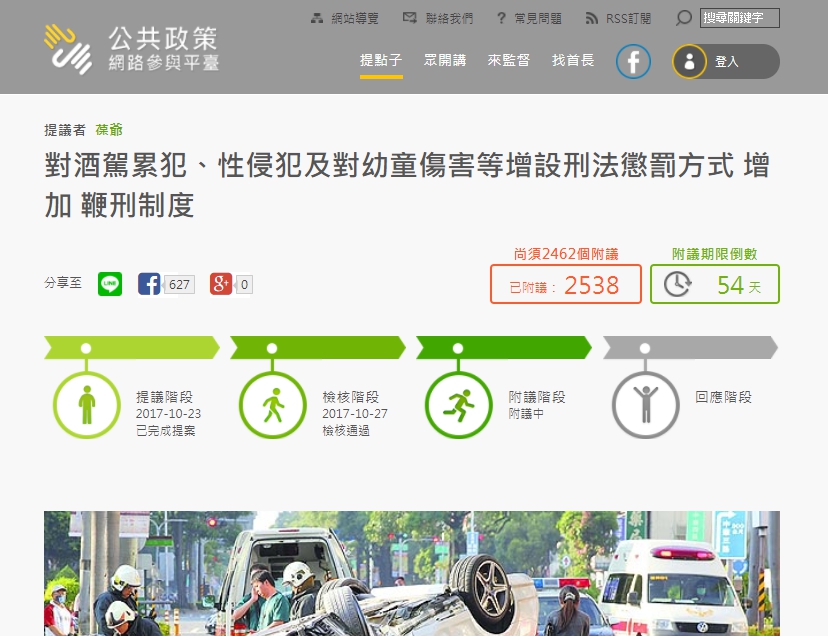
Task: Select the 檢核階段 walking person icon
Action: [x=272, y=405]
